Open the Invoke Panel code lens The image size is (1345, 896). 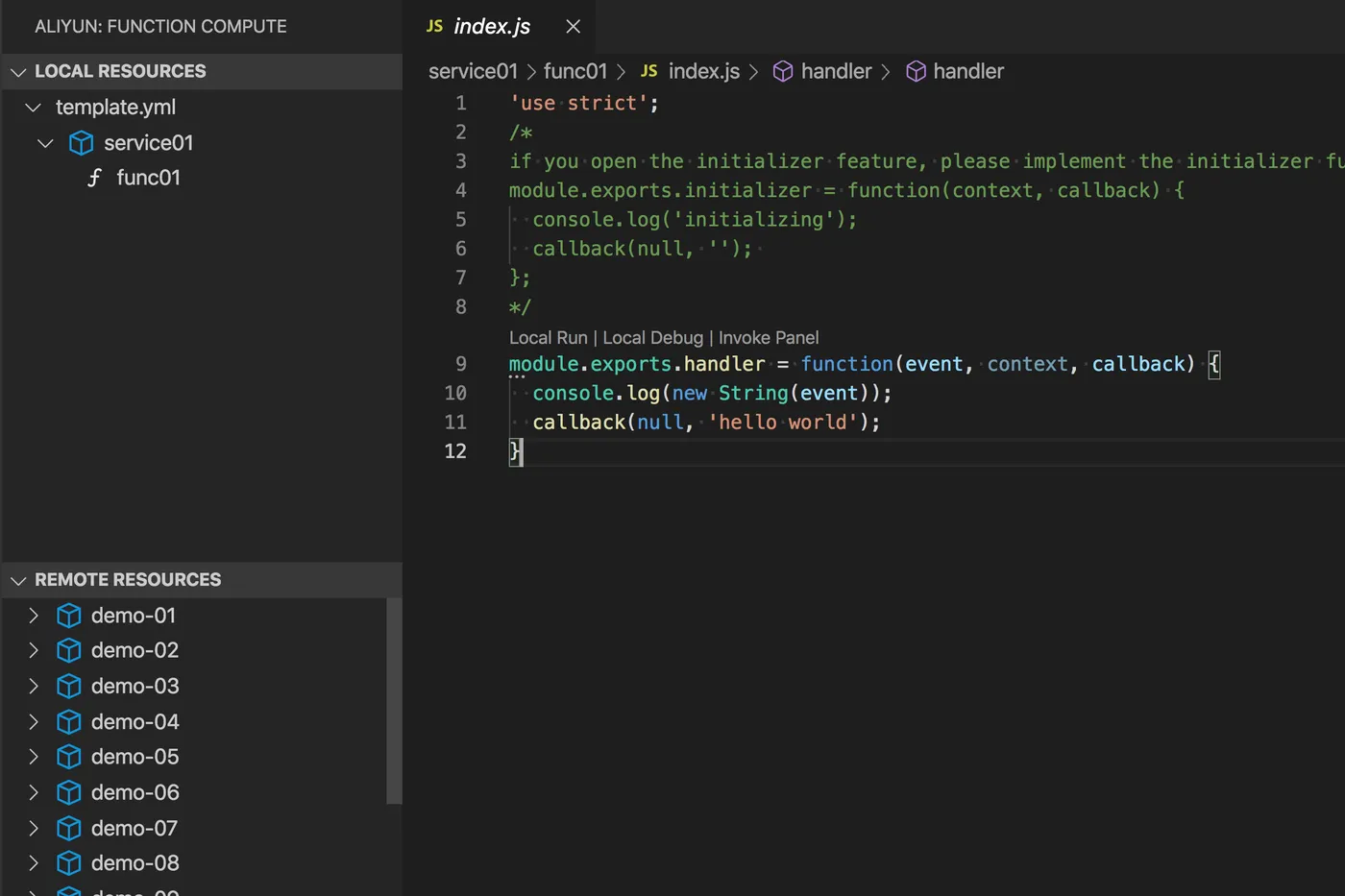pos(769,338)
